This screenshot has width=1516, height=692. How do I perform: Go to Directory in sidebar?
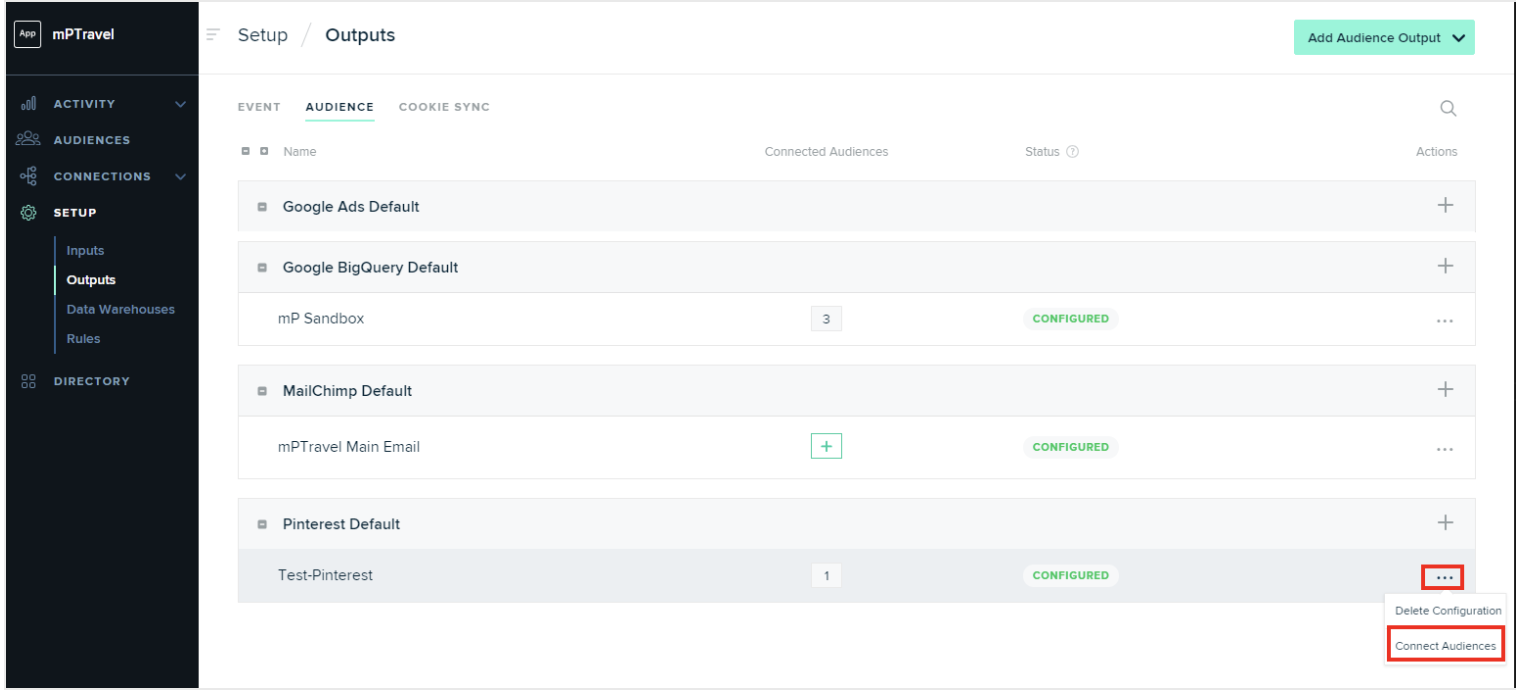point(92,381)
